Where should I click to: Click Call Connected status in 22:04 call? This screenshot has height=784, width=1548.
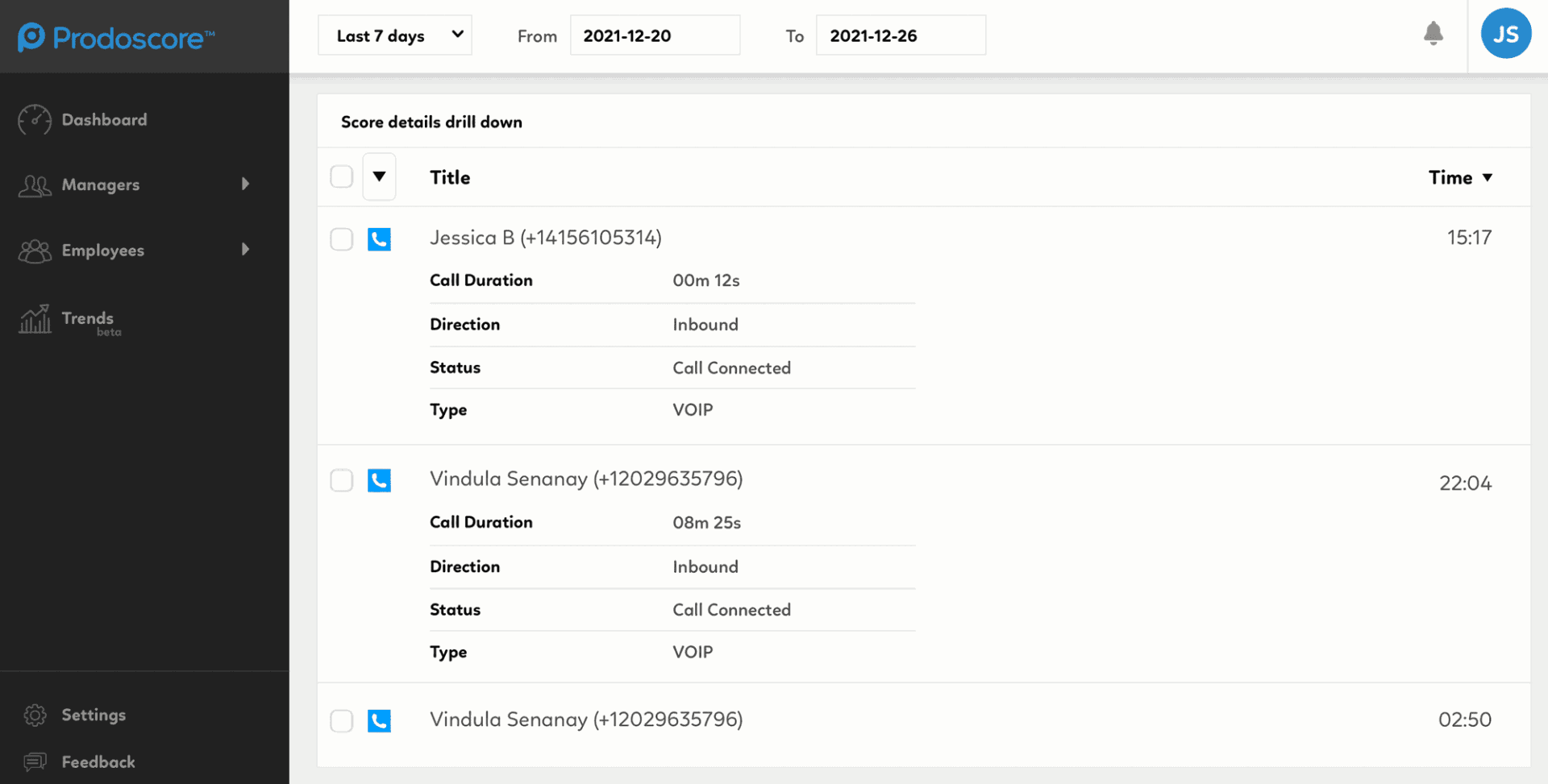(x=731, y=610)
